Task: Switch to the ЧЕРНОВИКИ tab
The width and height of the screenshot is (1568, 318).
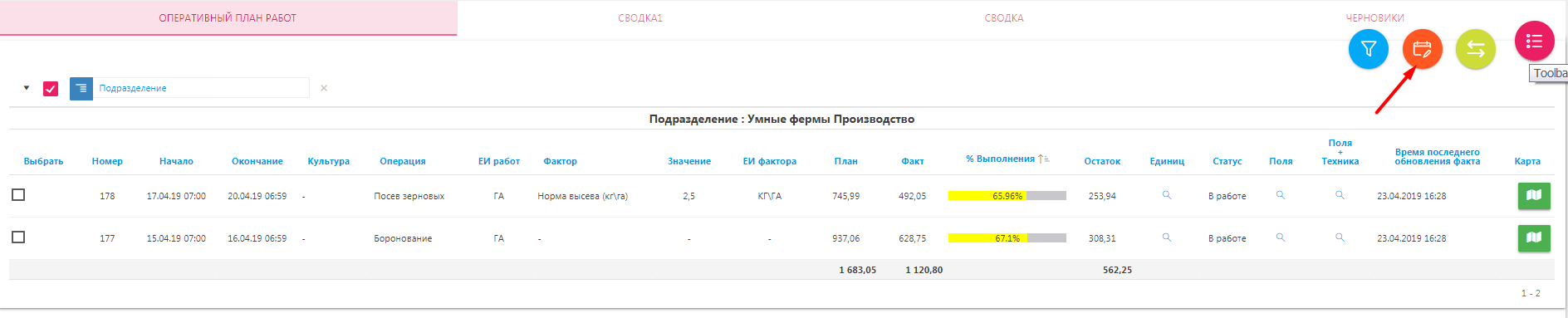Action: coord(1374,17)
